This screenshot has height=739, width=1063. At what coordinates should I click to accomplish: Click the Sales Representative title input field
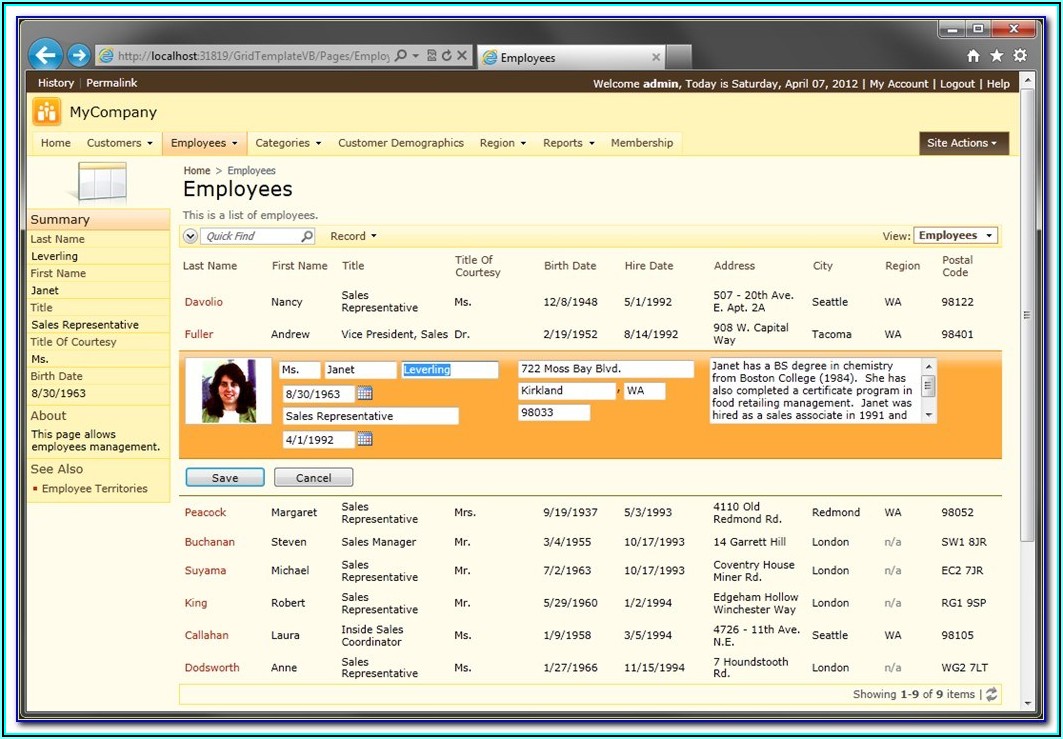pyautogui.click(x=370, y=416)
